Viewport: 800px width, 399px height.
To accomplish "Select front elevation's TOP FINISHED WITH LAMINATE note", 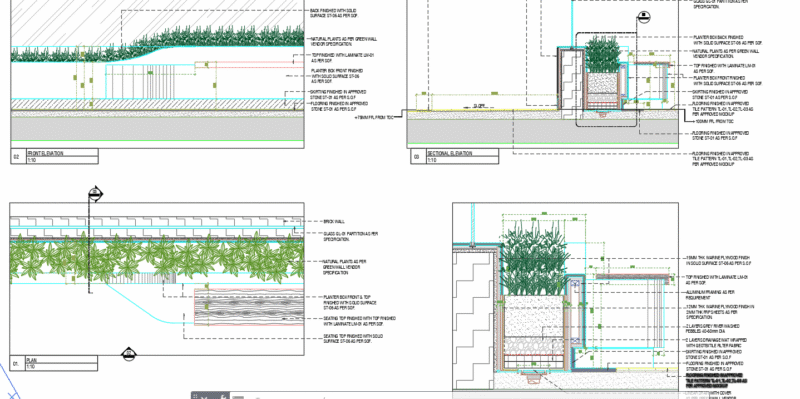I will [343, 58].
